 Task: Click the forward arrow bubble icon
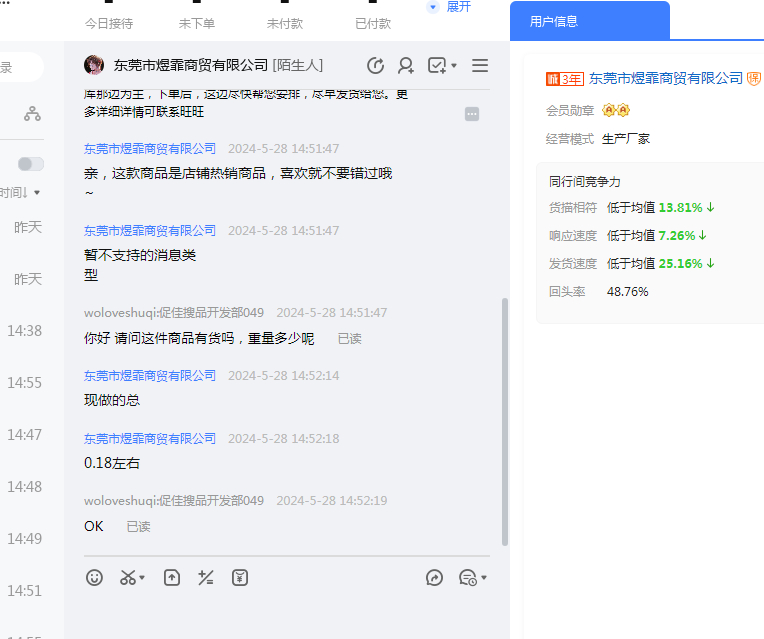[x=434, y=577]
